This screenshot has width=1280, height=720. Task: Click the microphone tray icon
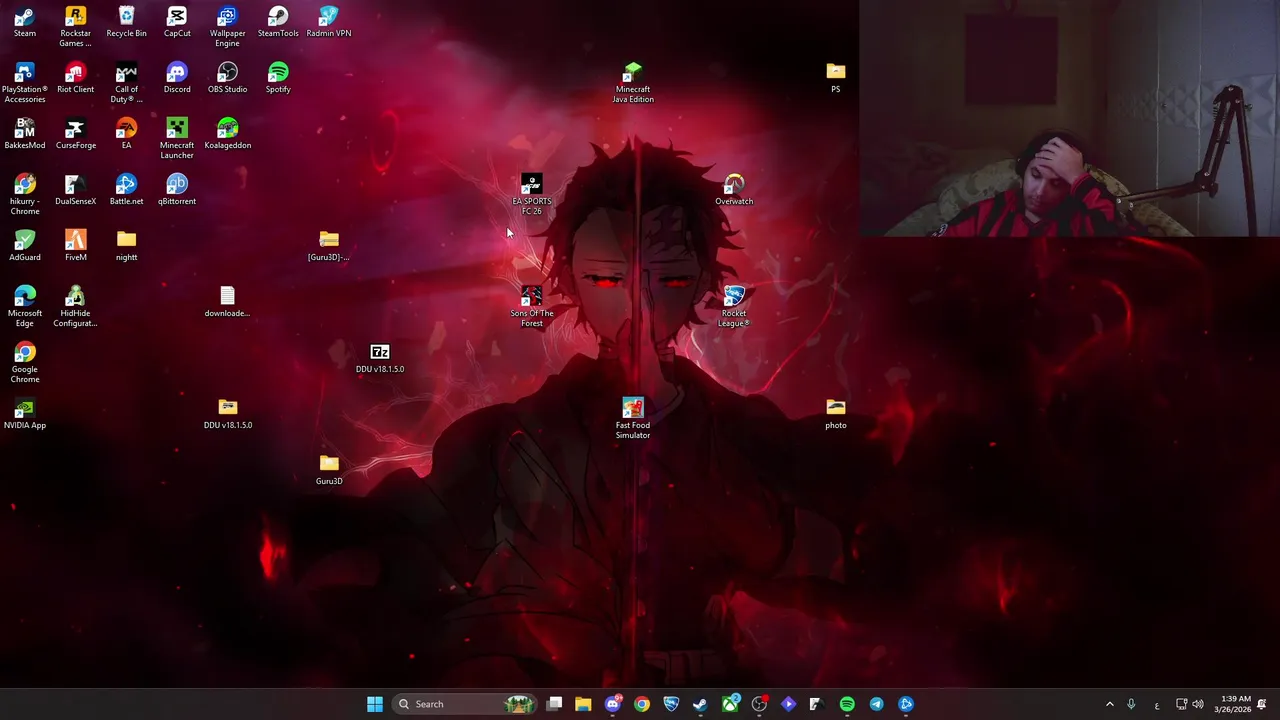(x=1131, y=704)
